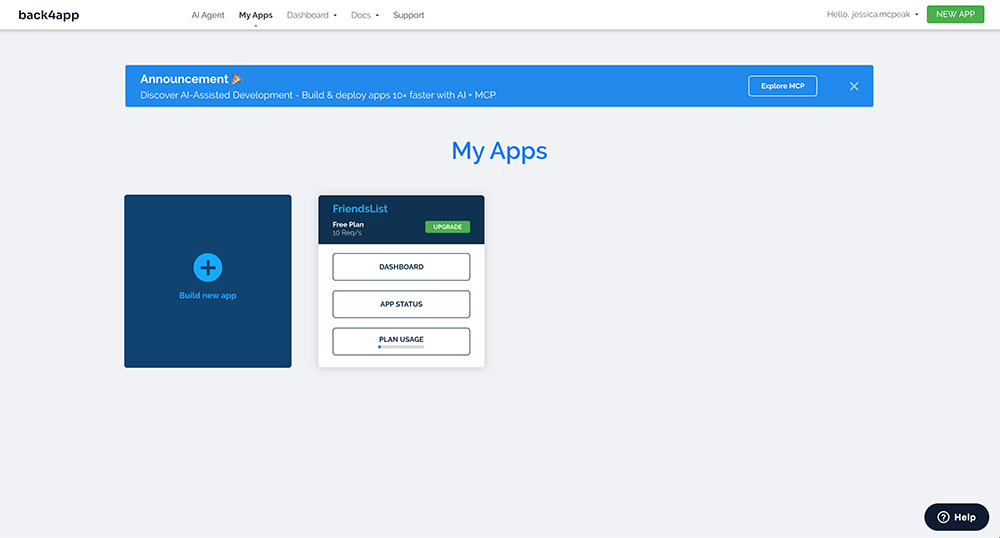This screenshot has height=538, width=1000.
Task: Click the Build new app label
Action: pos(208,295)
